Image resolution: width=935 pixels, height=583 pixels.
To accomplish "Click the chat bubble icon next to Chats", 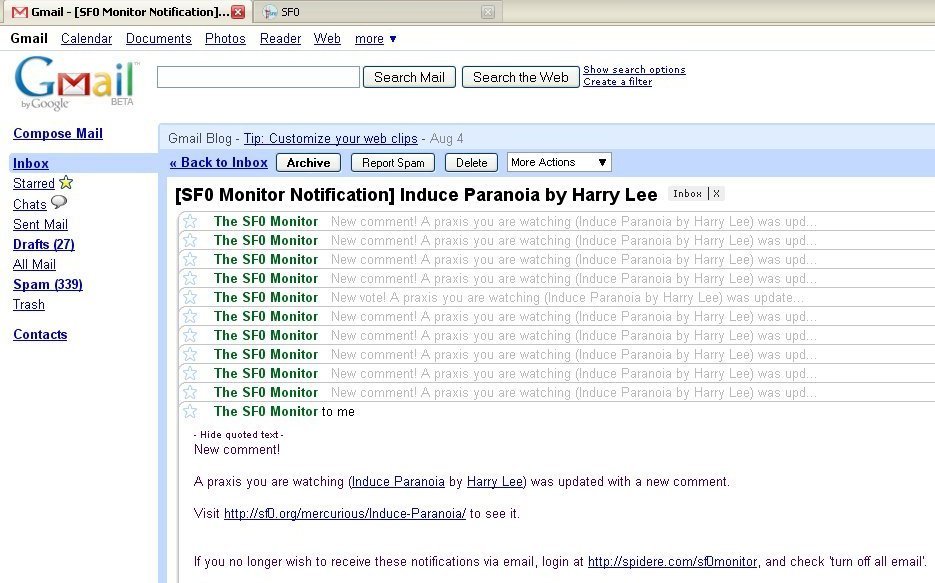I will point(59,203).
